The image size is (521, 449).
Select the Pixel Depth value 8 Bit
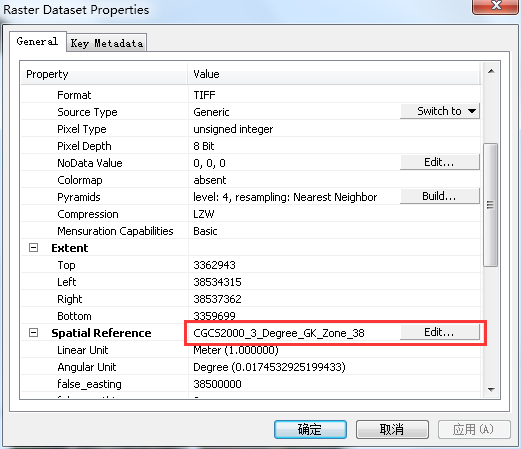(204, 146)
